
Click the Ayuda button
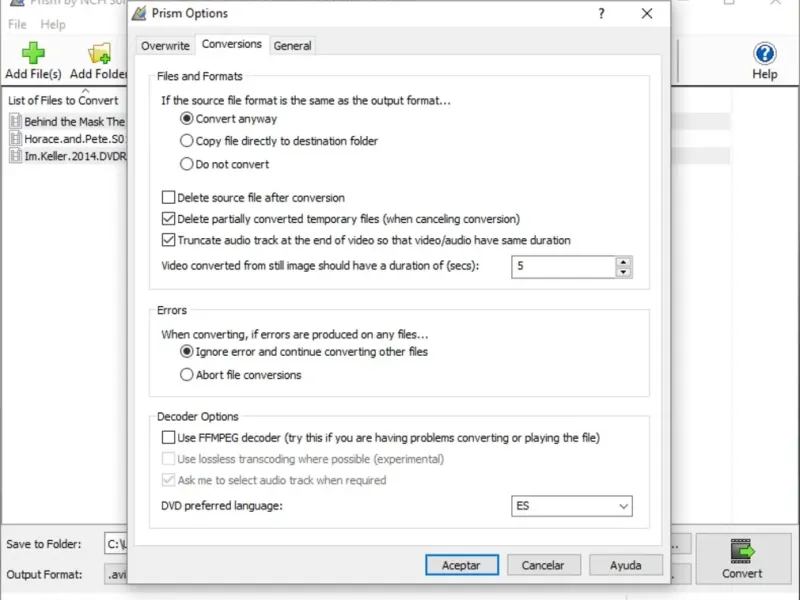click(x=626, y=565)
